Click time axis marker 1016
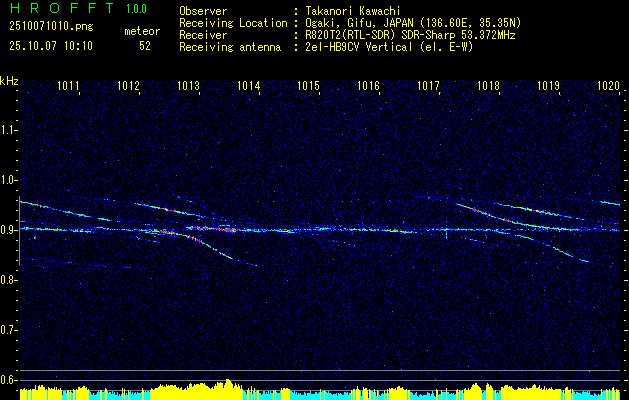The width and height of the screenshot is (629, 400). coord(369,85)
